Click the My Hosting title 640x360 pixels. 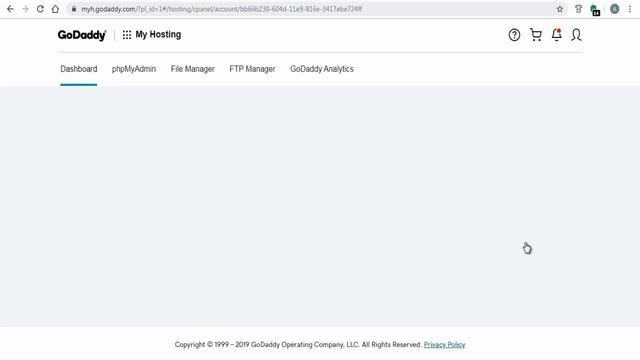click(x=158, y=35)
